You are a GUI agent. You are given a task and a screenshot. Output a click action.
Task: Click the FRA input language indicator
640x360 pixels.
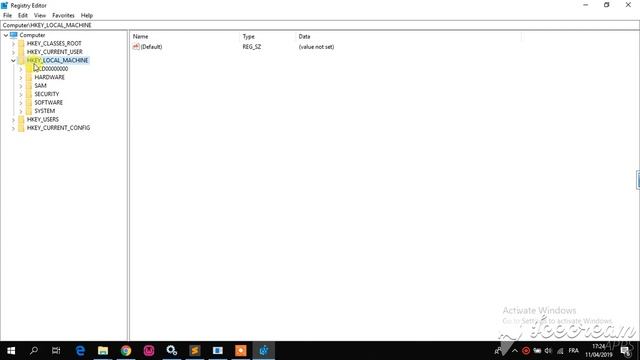click(573, 351)
